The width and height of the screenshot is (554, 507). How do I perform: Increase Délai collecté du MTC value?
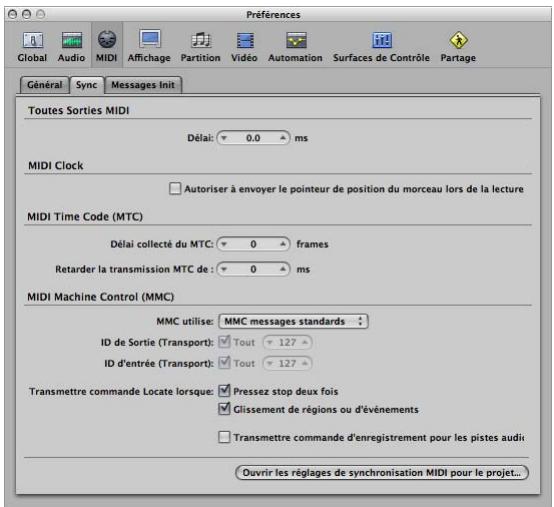[x=283, y=244]
